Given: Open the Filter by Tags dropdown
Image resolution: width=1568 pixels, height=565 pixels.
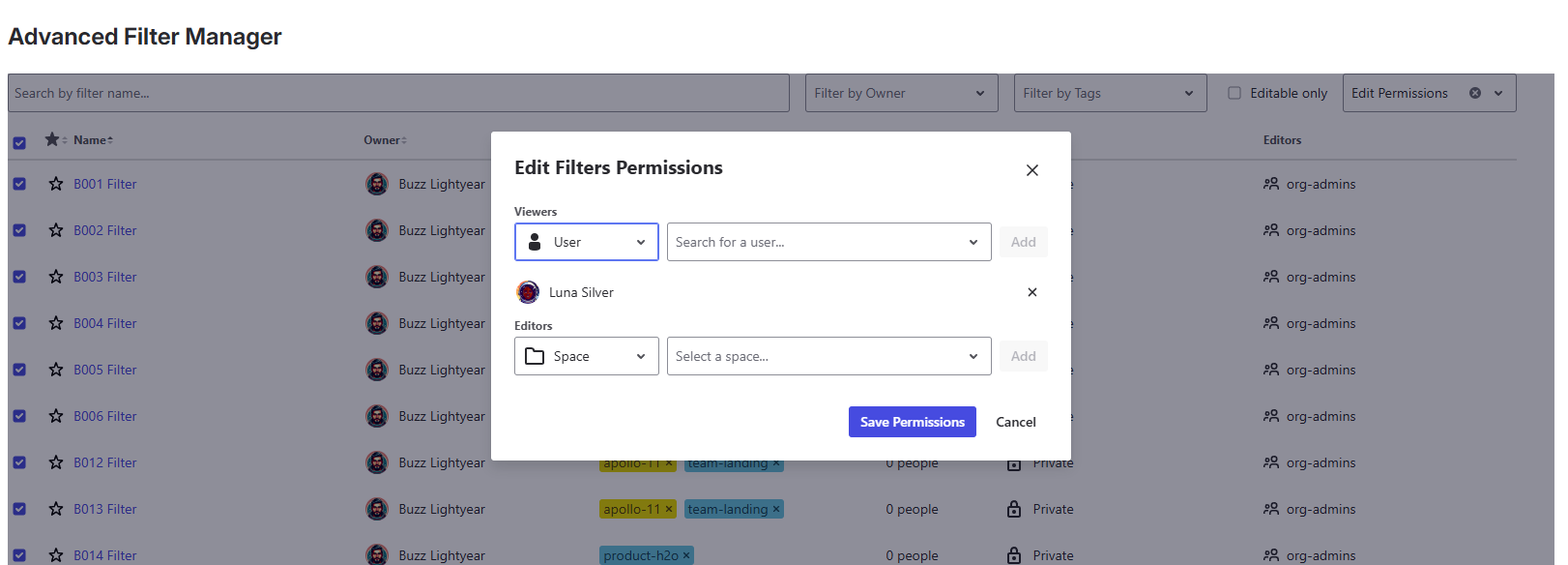Looking at the screenshot, I should click(1109, 93).
